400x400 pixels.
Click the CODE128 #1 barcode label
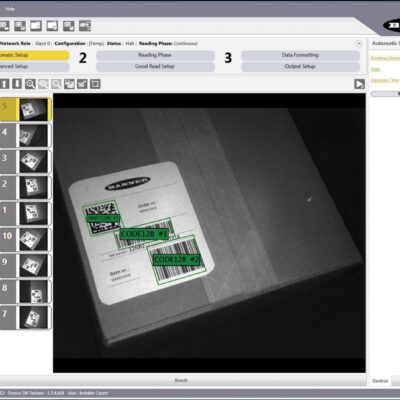coord(144,234)
